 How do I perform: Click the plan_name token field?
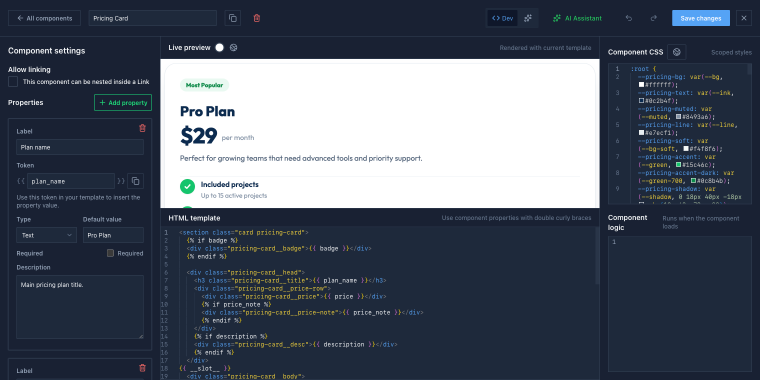71,181
